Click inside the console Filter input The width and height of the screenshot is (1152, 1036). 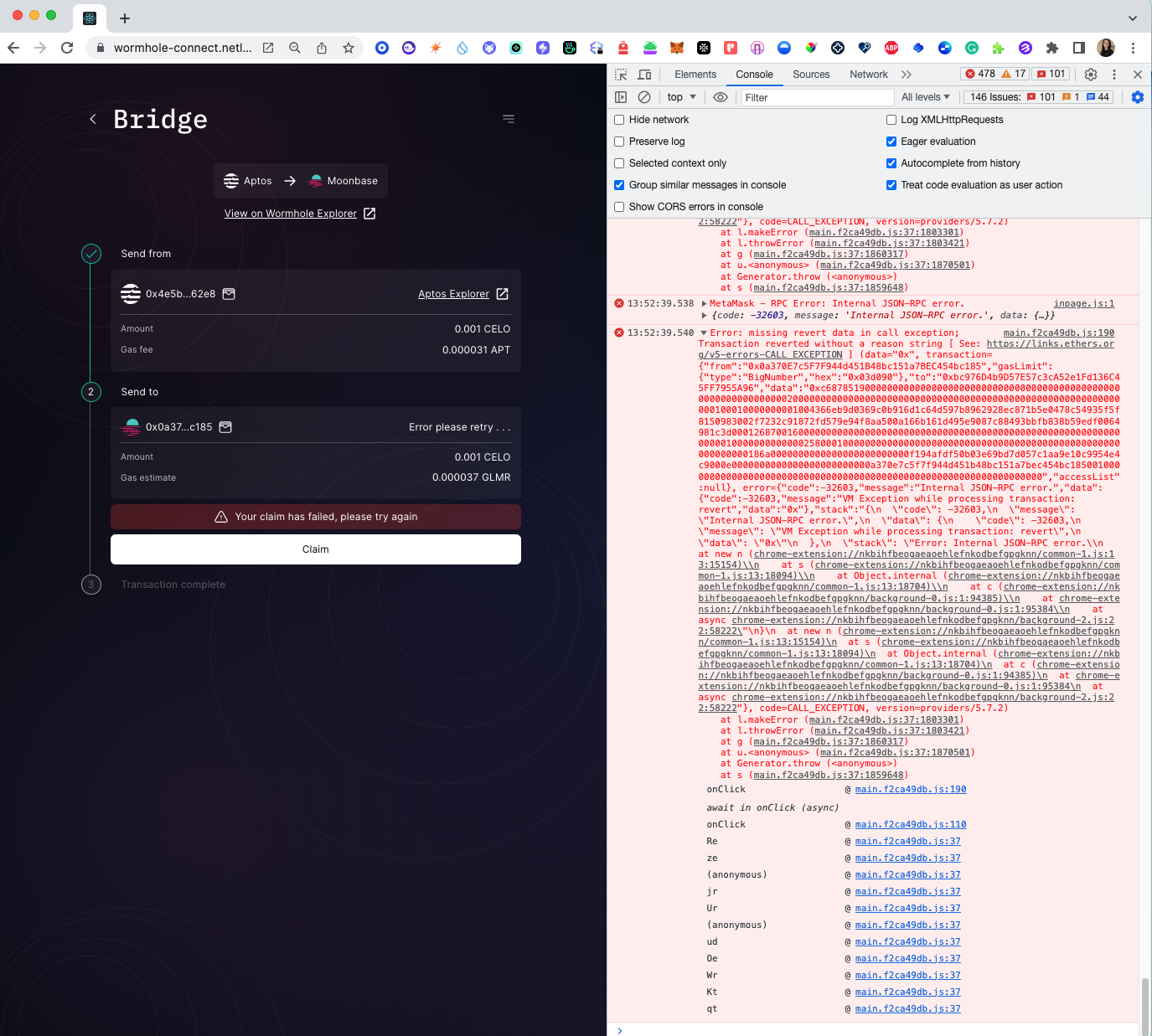pos(817,97)
